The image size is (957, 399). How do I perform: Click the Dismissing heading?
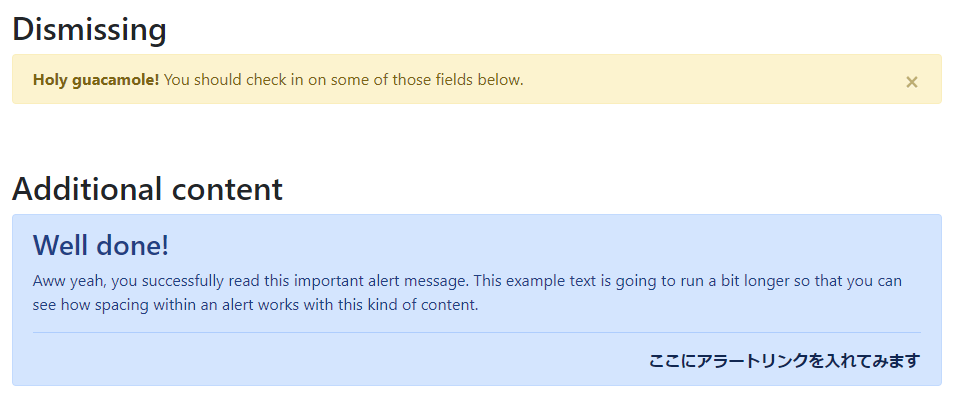click(x=89, y=29)
